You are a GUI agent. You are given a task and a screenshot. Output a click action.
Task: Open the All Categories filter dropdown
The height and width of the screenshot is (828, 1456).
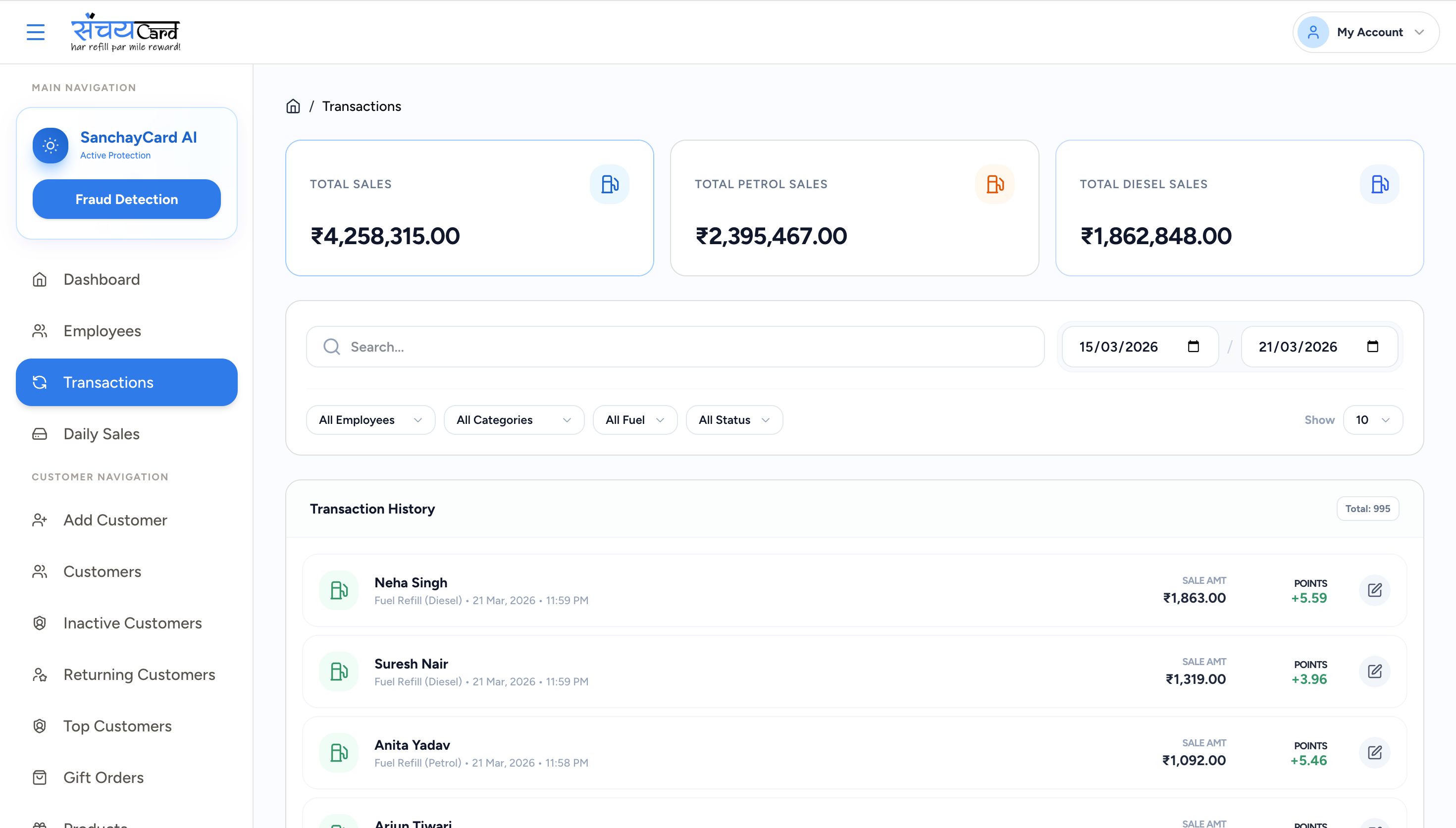pyautogui.click(x=514, y=420)
